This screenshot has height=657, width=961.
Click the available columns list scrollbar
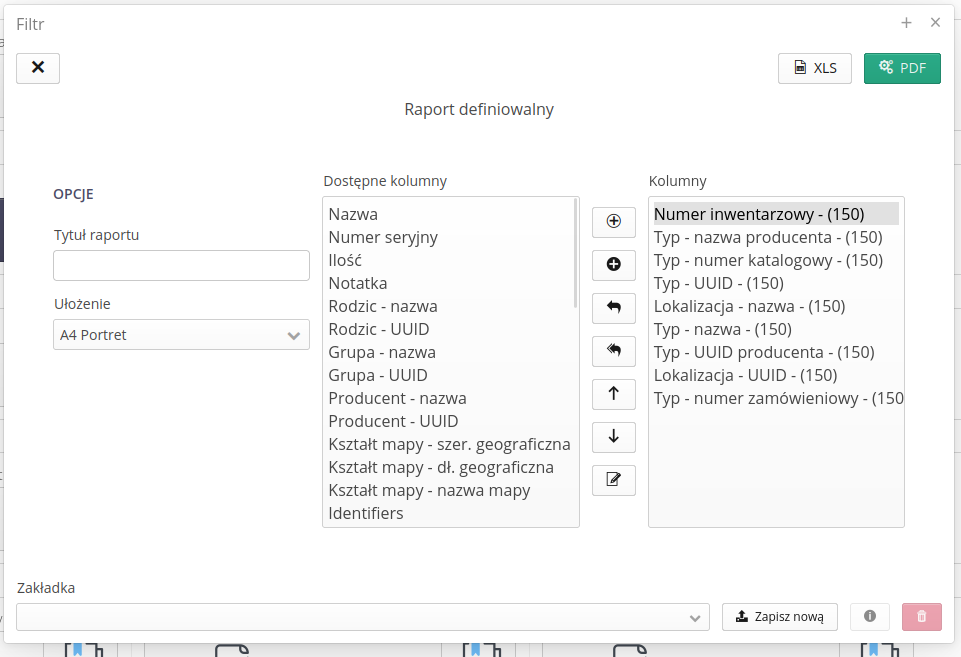pyautogui.click(x=576, y=253)
